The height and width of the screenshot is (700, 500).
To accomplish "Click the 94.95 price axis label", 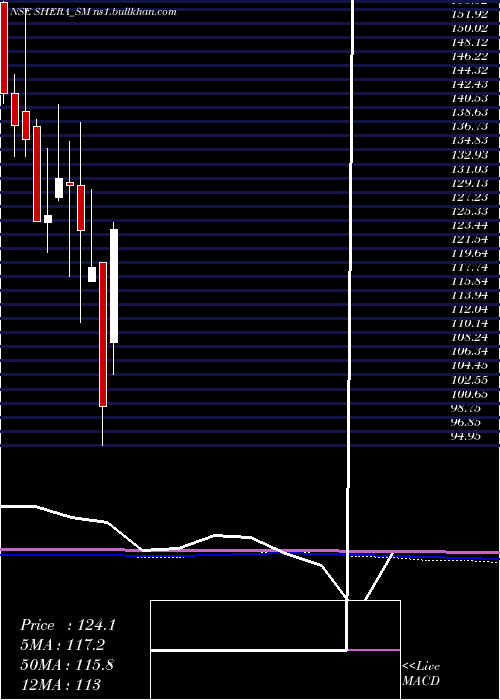I will coord(466,436).
